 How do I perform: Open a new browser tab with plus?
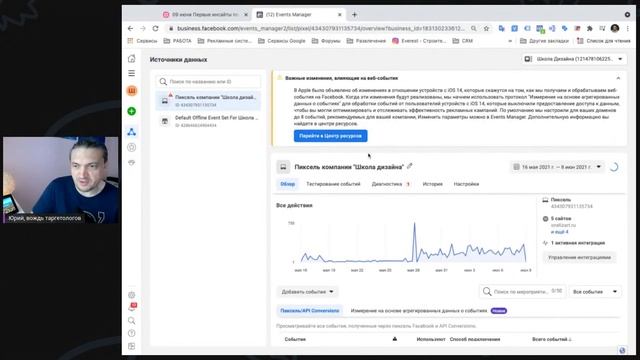(x=354, y=15)
